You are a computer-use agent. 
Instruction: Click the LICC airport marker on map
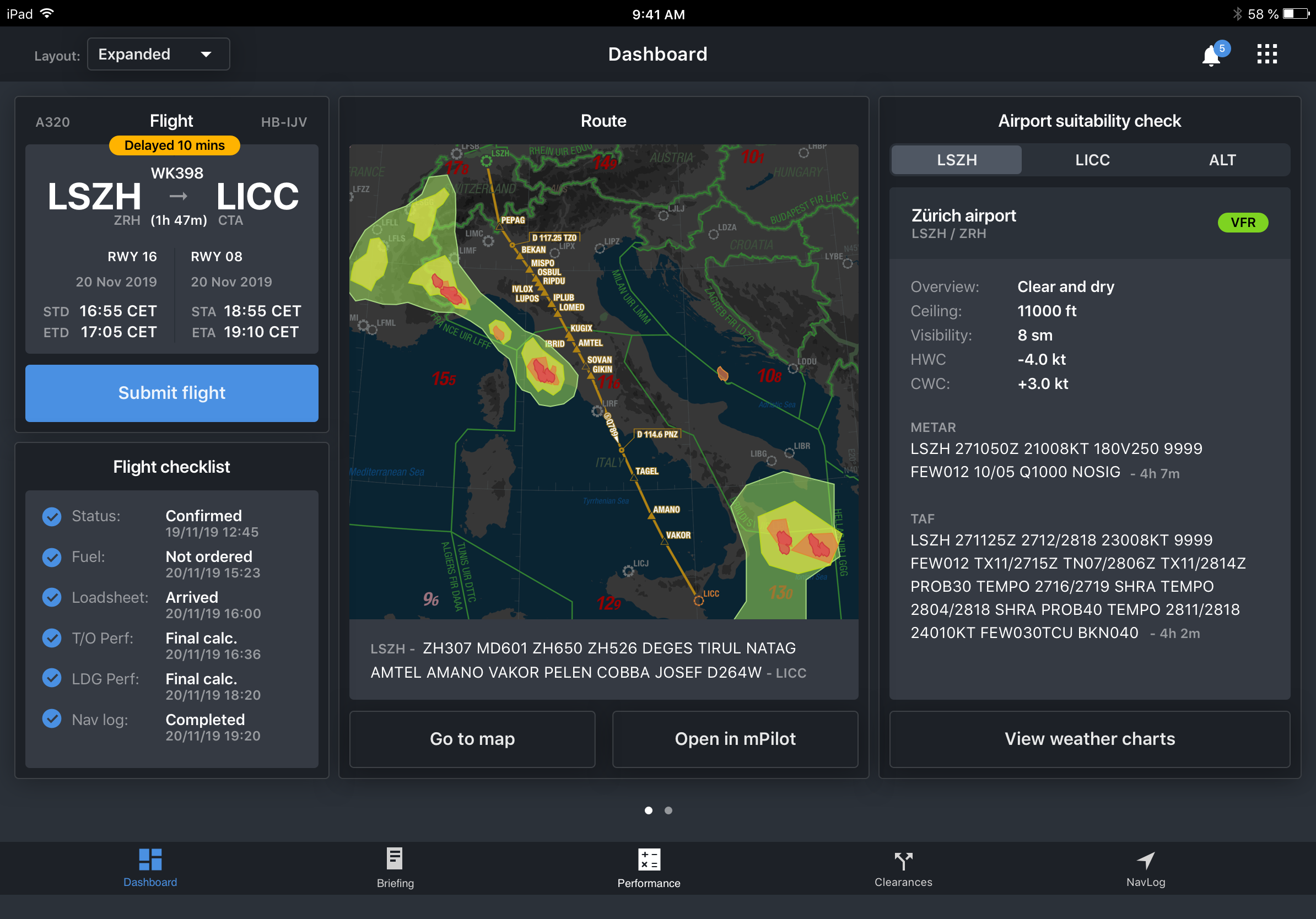[x=698, y=601]
